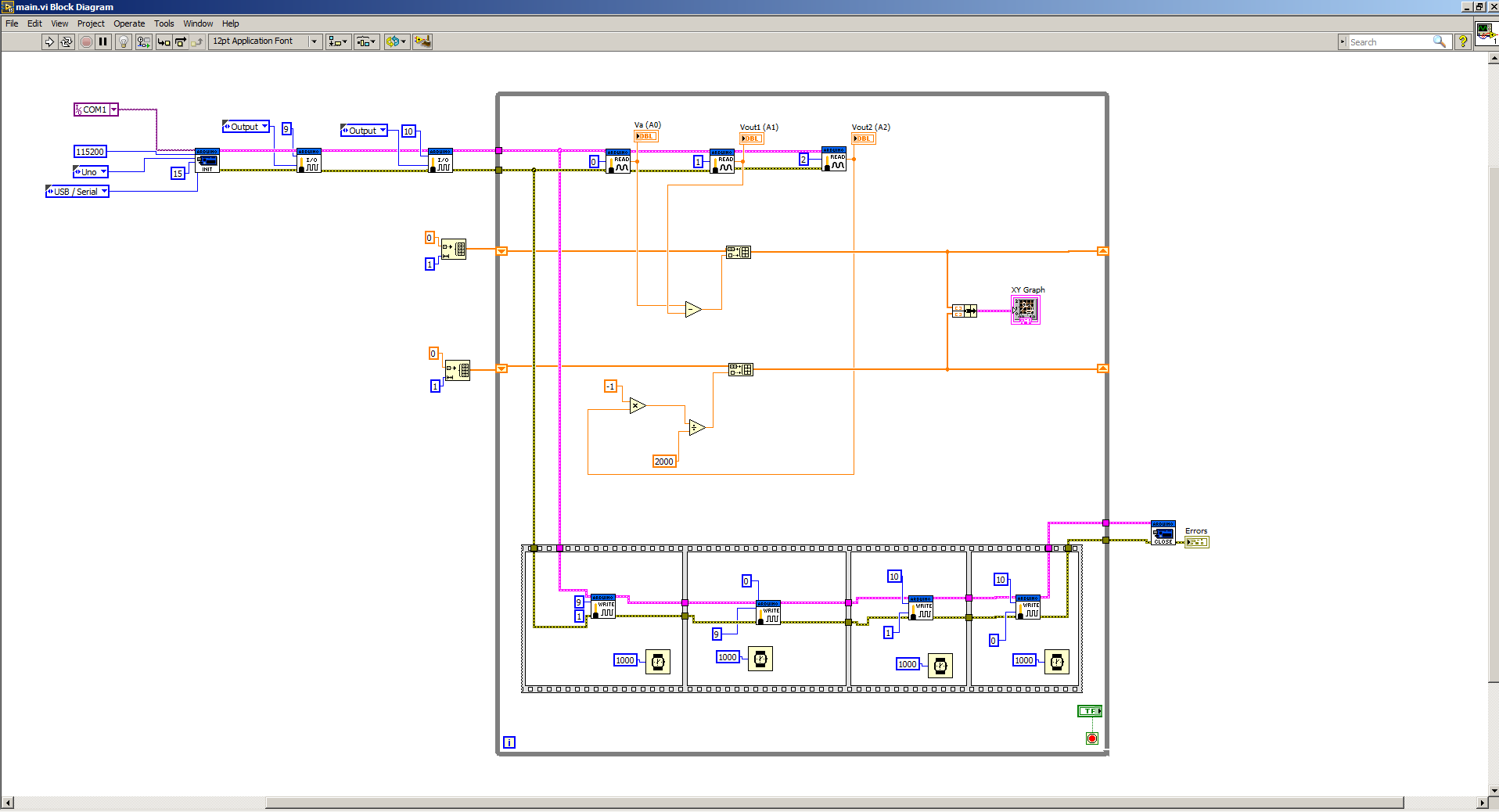
Task: Open the Tools menu
Action: [x=164, y=23]
